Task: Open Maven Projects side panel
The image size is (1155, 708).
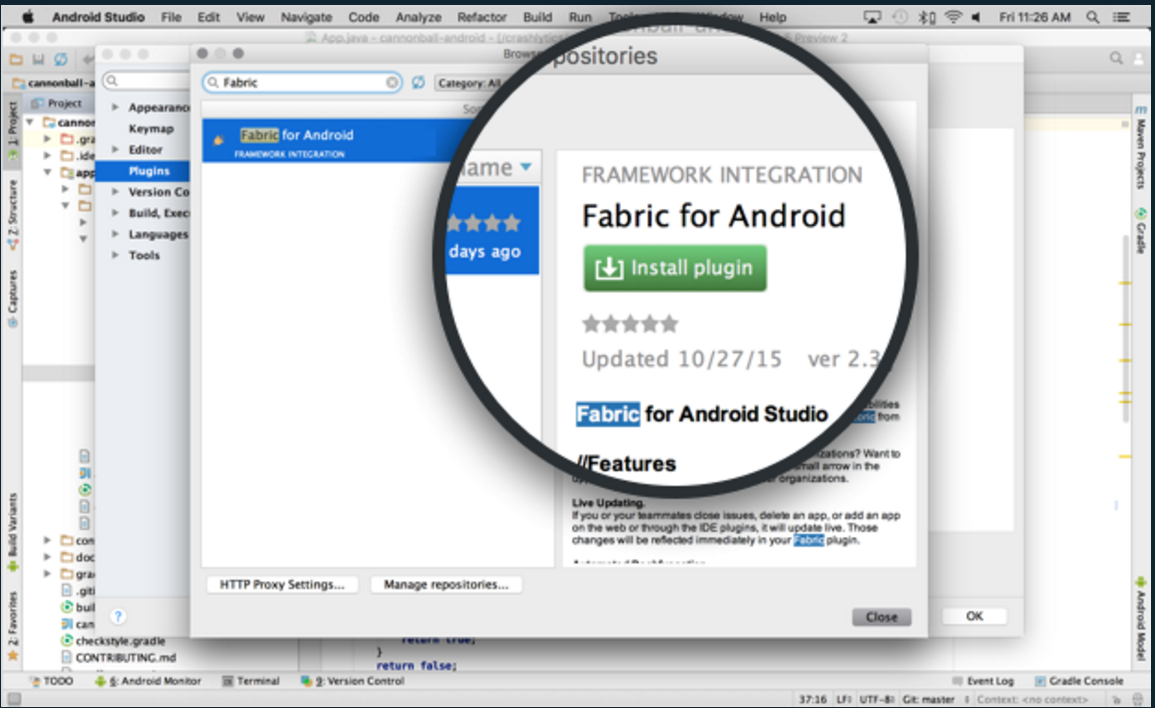Action: (1141, 147)
